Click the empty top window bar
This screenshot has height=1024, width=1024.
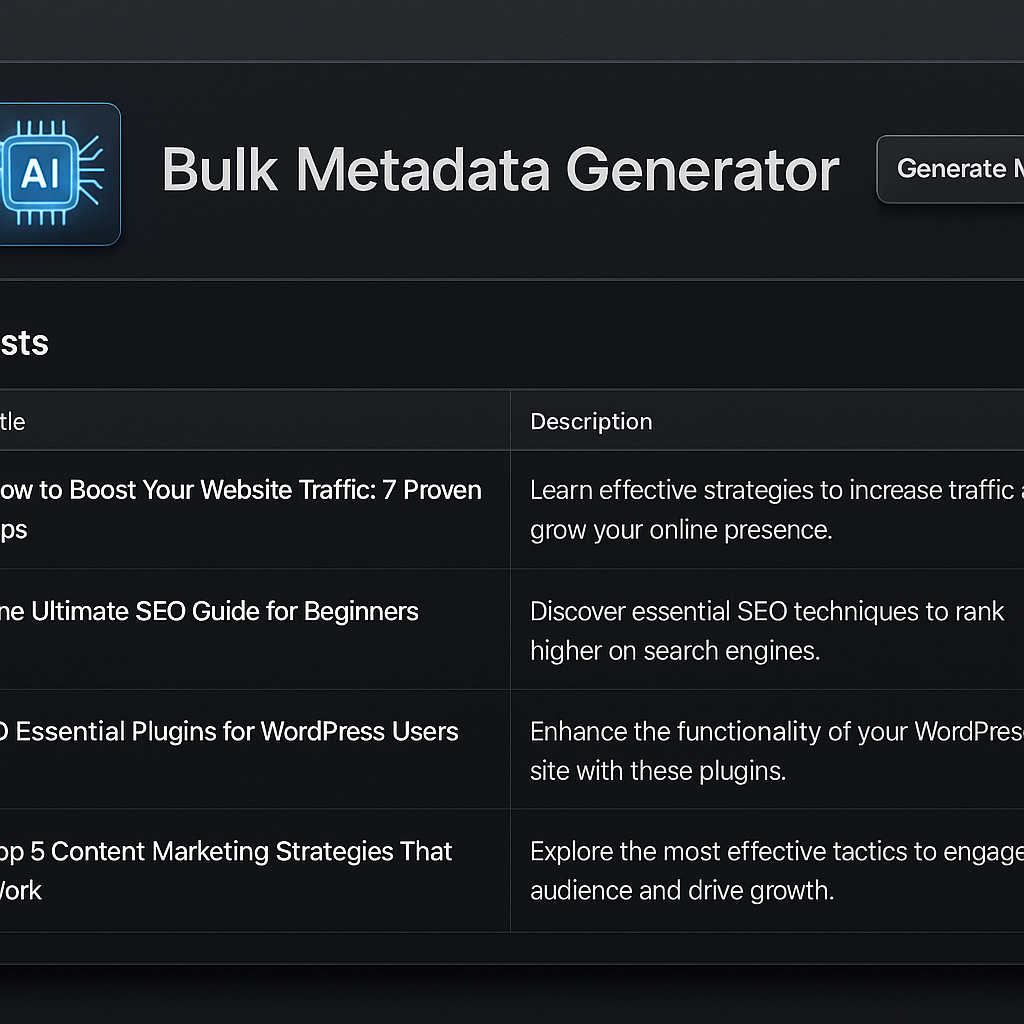[x=512, y=30]
